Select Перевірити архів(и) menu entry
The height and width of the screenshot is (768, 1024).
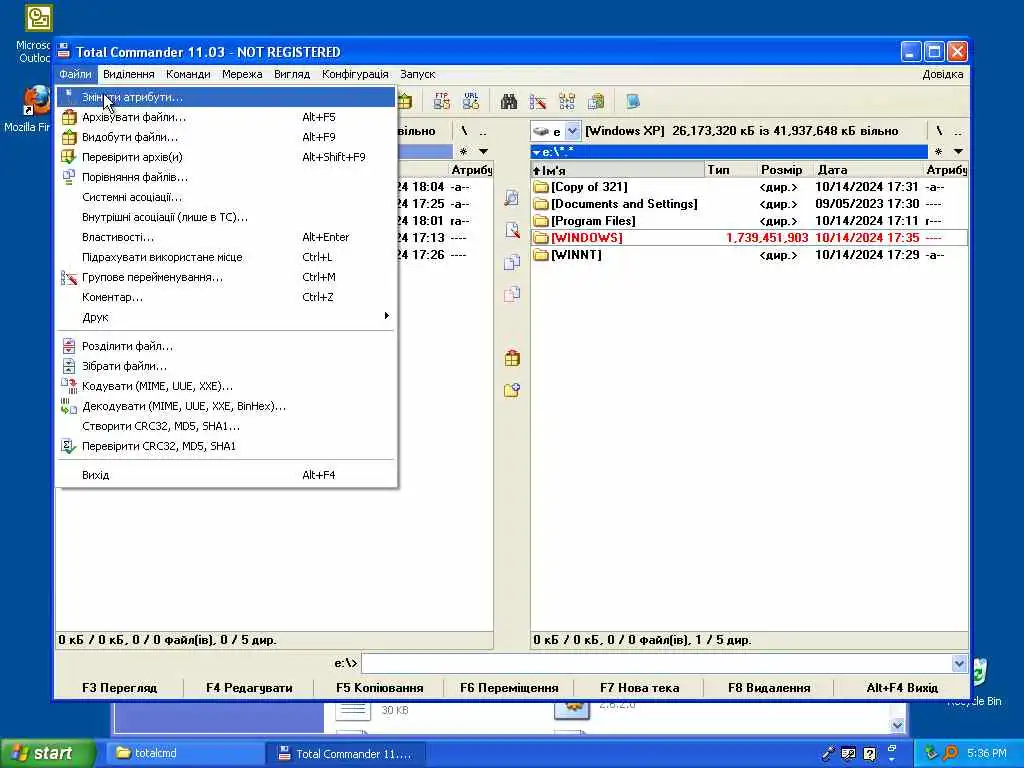coord(226,157)
